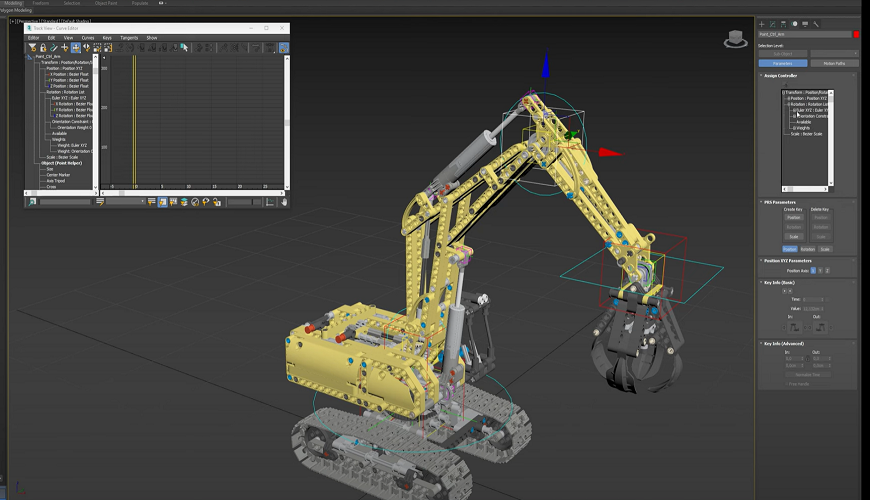This screenshot has height=500, width=870.
Task: Collapse the Key Info (Advanced) rollout
Action: click(783, 344)
